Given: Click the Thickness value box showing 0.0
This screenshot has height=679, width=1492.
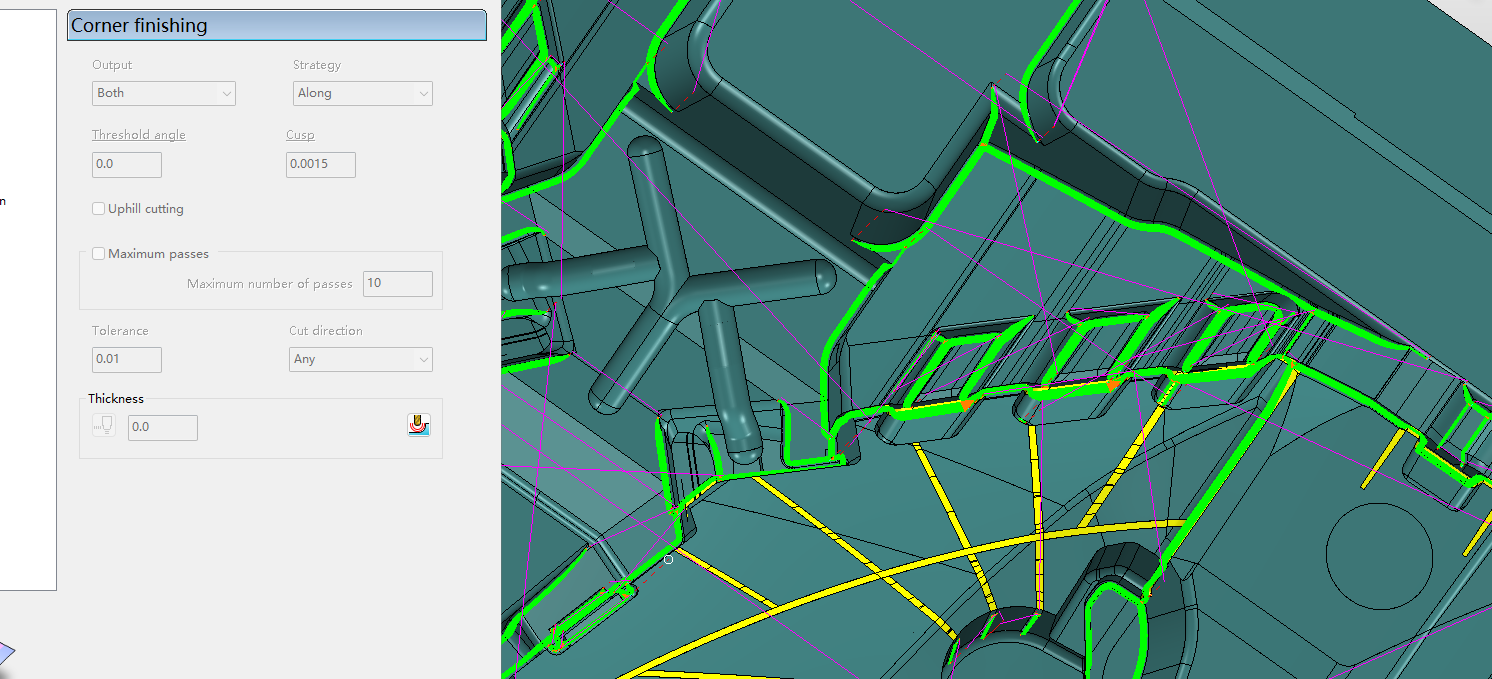Looking at the screenshot, I should 162,427.
